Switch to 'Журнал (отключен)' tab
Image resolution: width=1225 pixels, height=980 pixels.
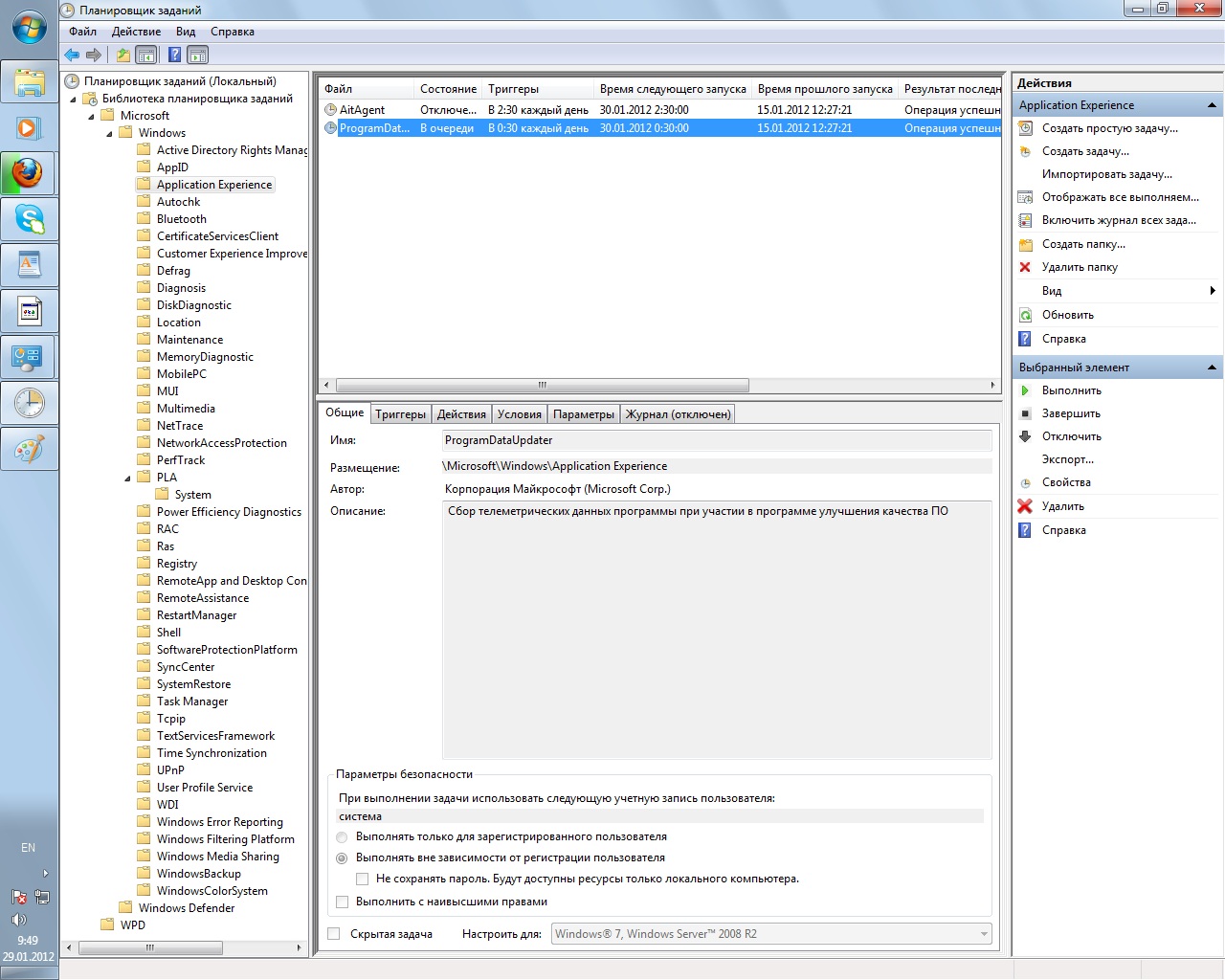(x=678, y=414)
